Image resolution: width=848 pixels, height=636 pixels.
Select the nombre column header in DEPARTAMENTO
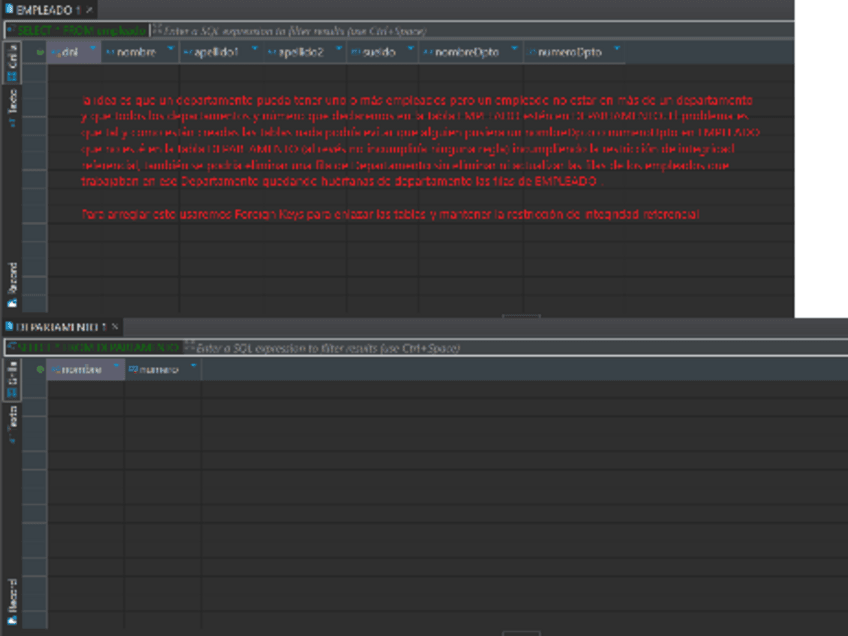click(x=80, y=369)
